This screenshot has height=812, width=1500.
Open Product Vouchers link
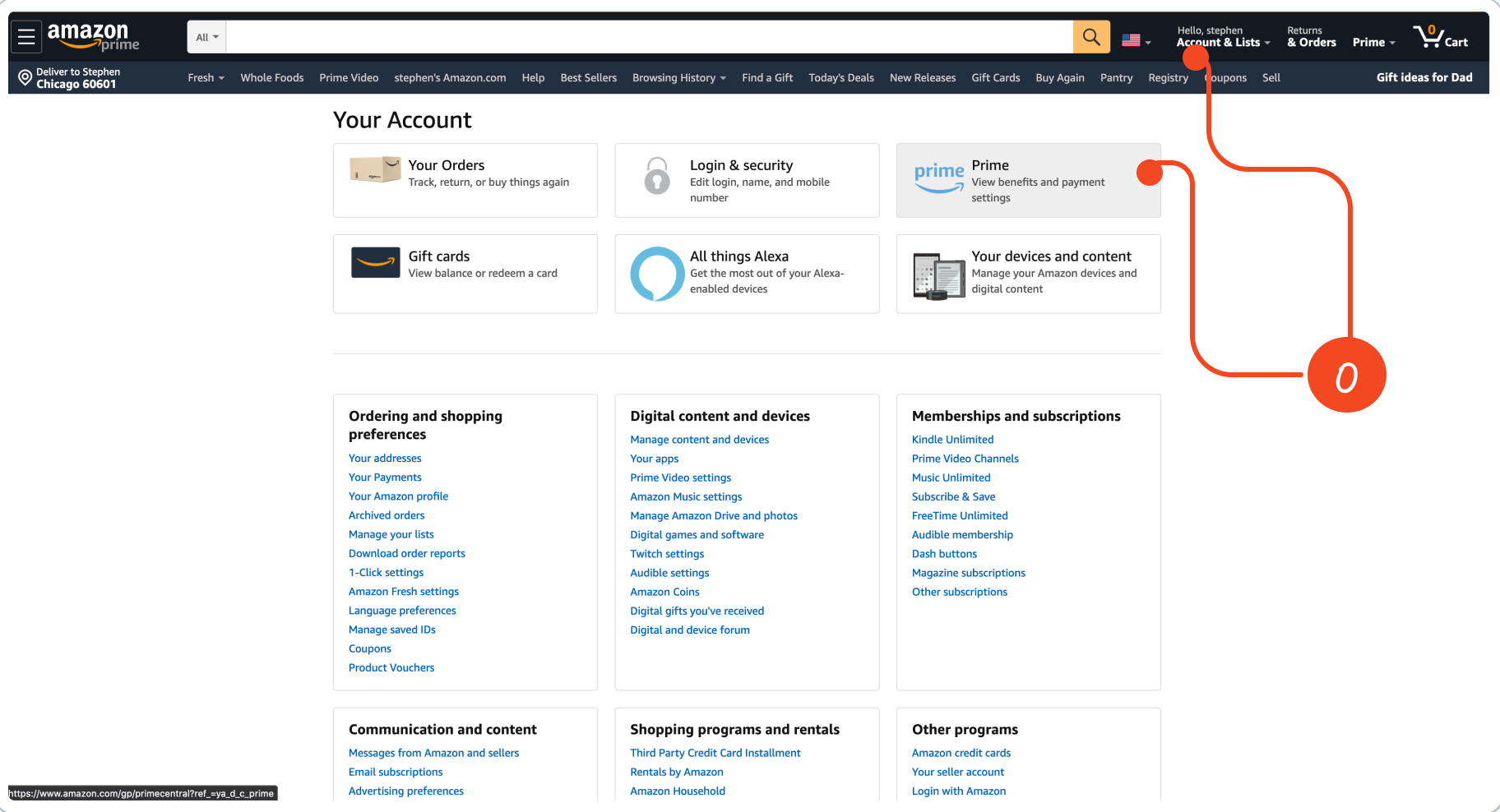tap(391, 667)
